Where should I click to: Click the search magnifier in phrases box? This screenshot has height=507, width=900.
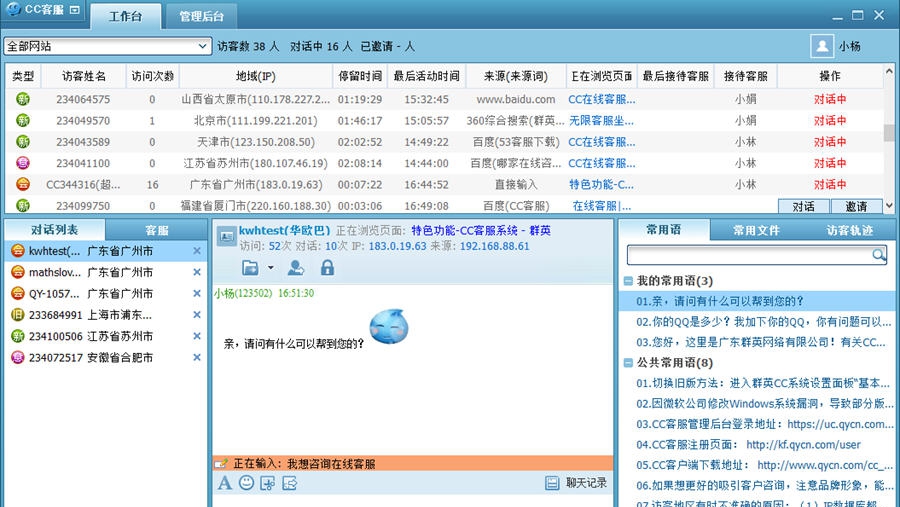878,254
